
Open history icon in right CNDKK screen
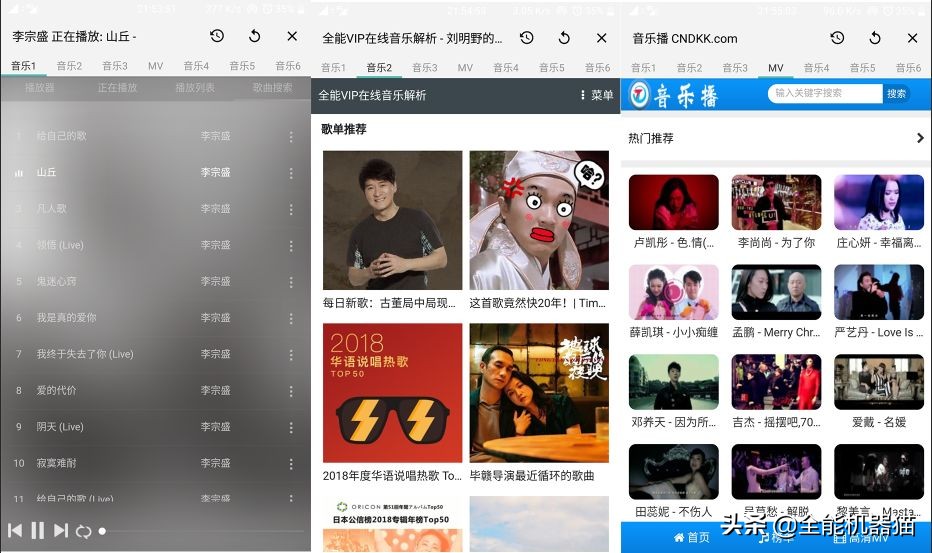(837, 38)
